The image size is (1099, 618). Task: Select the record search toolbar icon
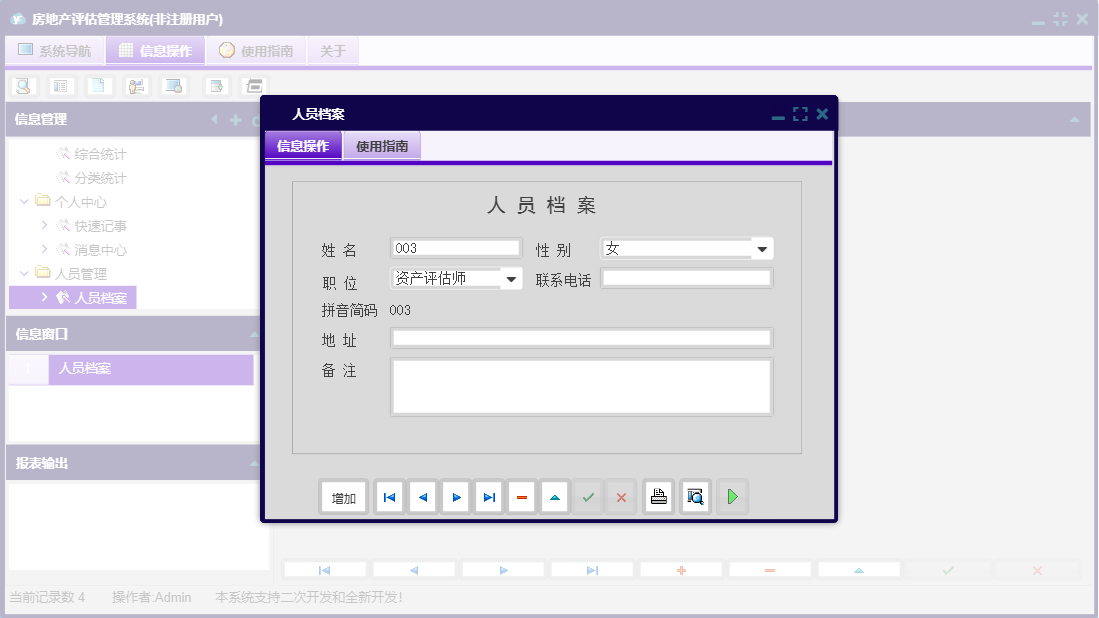coord(22,86)
